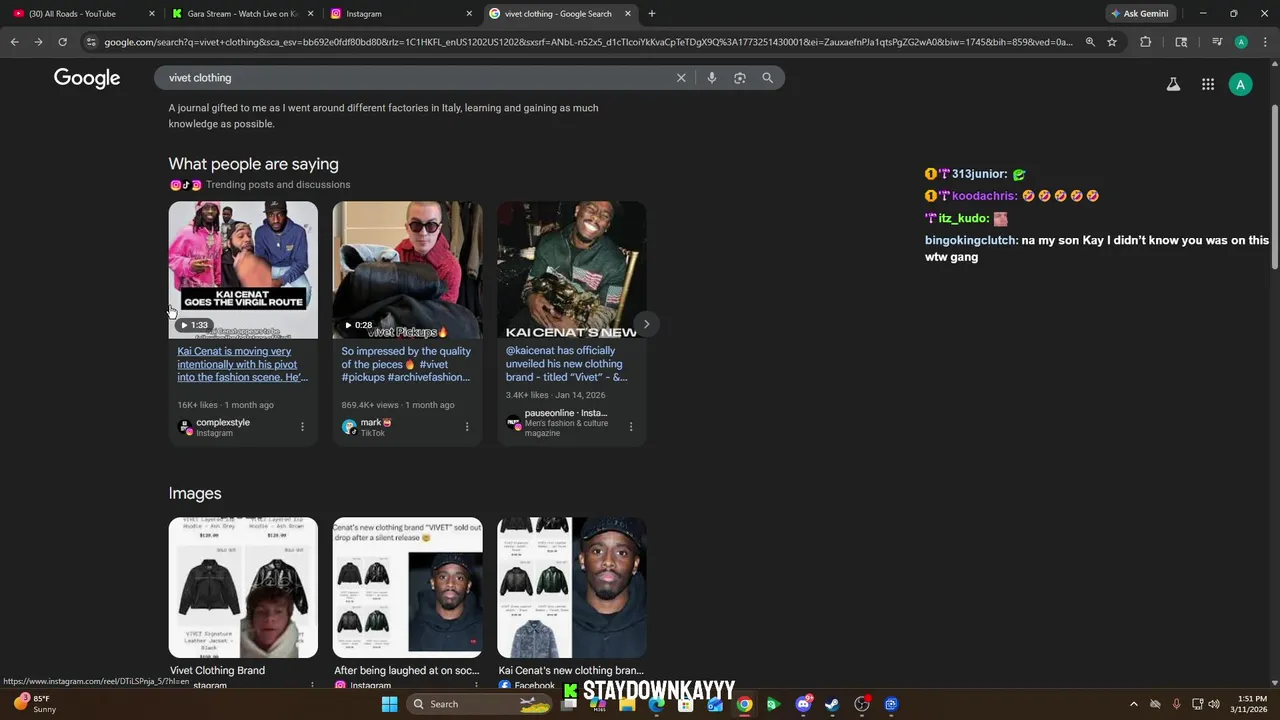1280x720 pixels.
Task: Open the volume tray icon
Action: pos(1214,704)
